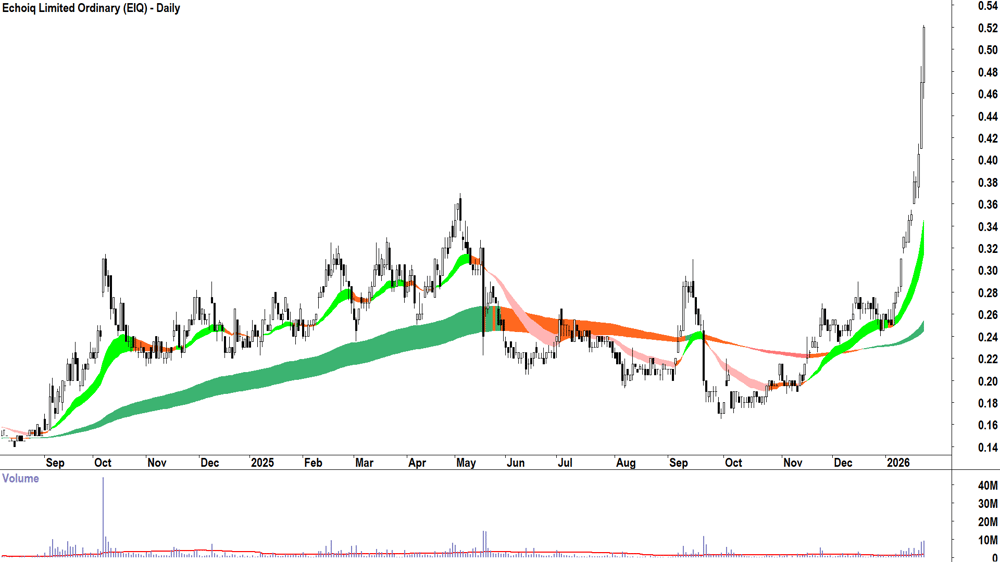1000x562 pixels.
Task: Click the May 2025 price peak candle
Action: (460, 214)
